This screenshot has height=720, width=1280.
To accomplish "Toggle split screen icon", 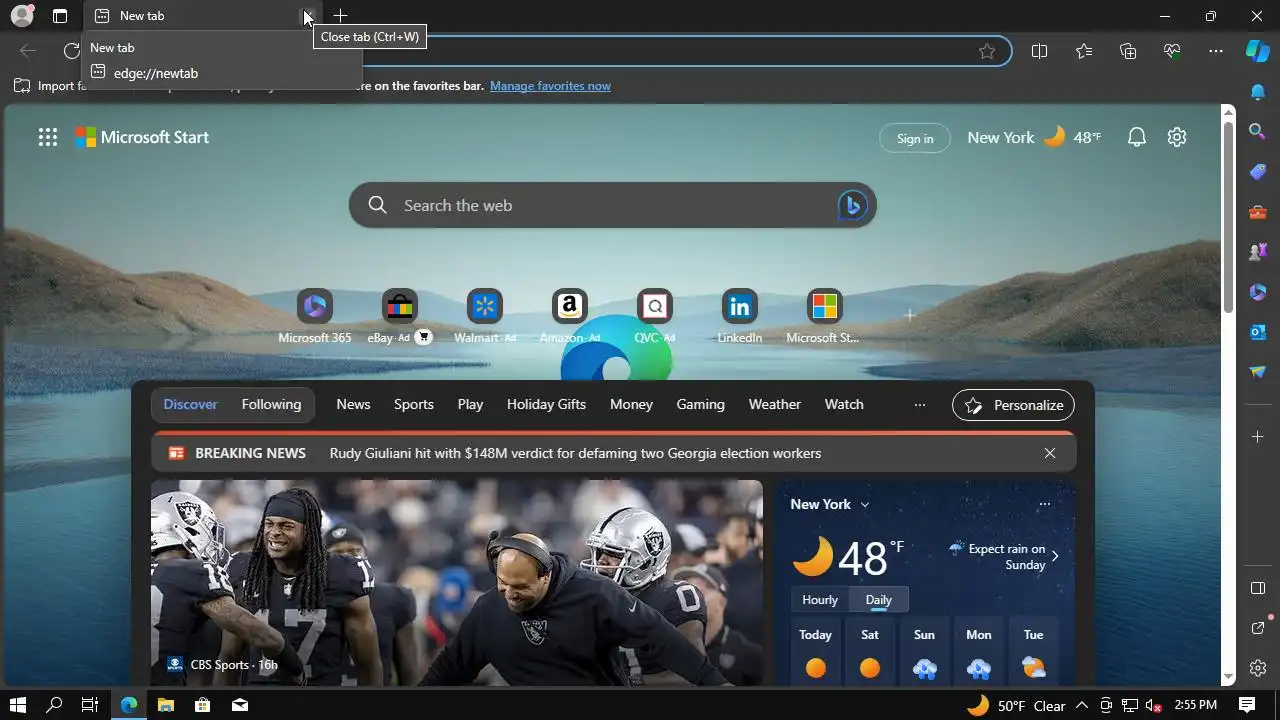I will pyautogui.click(x=1039, y=51).
